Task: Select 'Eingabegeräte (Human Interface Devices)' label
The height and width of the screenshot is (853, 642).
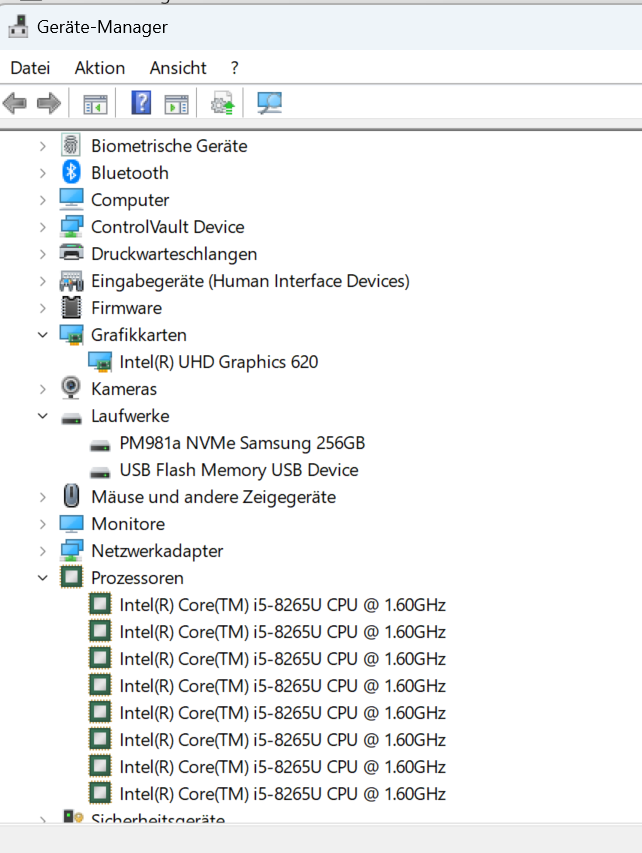Action: [250, 281]
